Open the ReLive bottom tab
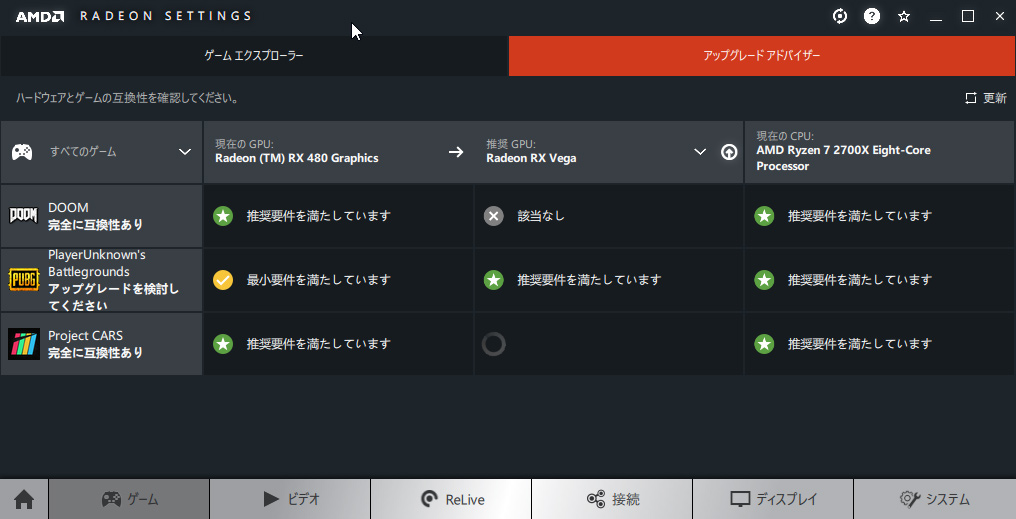1016x519 pixels. point(451,499)
